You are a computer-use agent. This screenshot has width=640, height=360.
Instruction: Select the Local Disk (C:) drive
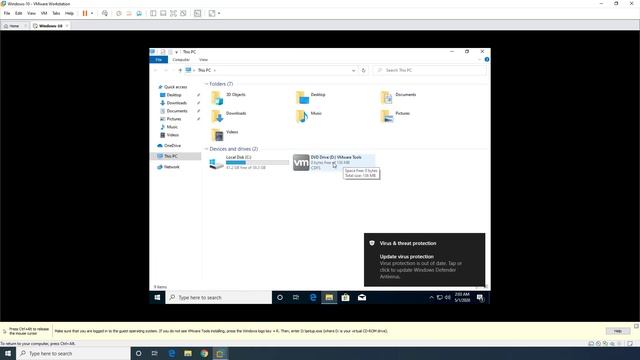(x=249, y=162)
